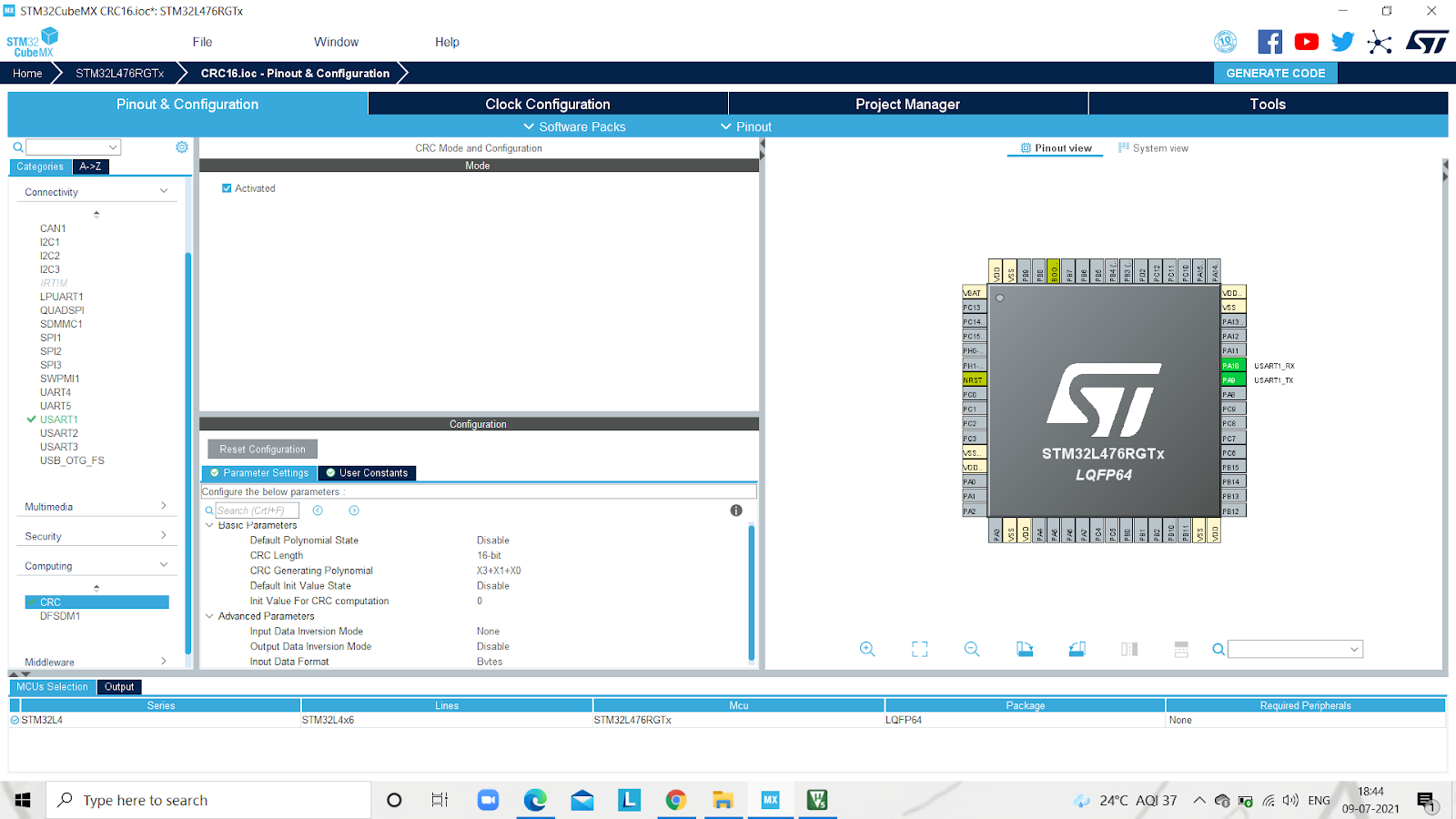Viewport: 1456px width, 819px height.
Task: Open the categories settings gear icon
Action: pos(182,147)
